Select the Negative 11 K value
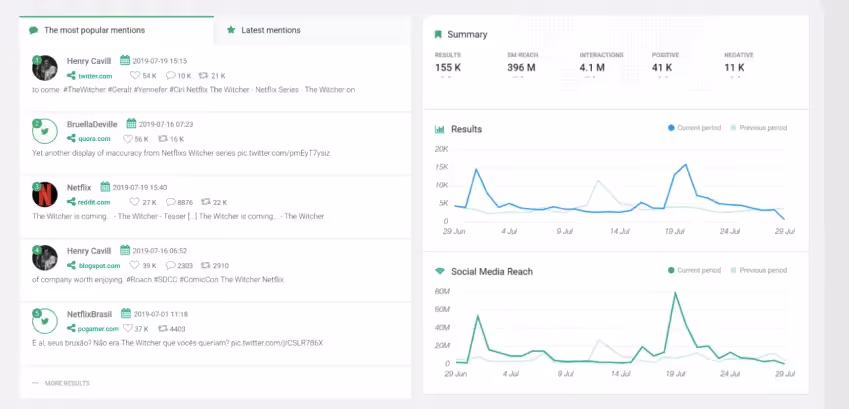The width and height of the screenshot is (849, 409). click(x=734, y=68)
